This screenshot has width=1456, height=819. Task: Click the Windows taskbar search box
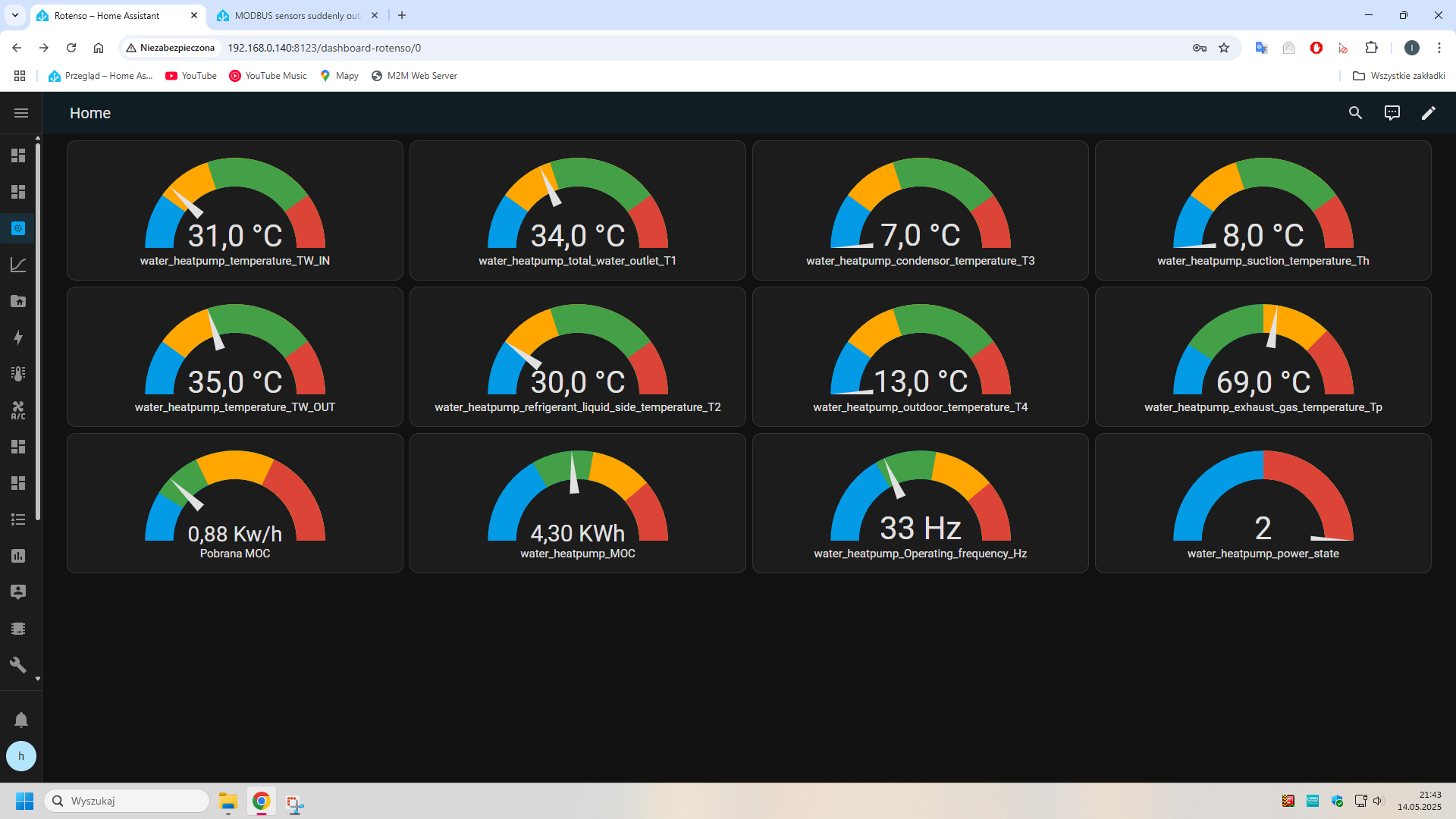coord(127,801)
